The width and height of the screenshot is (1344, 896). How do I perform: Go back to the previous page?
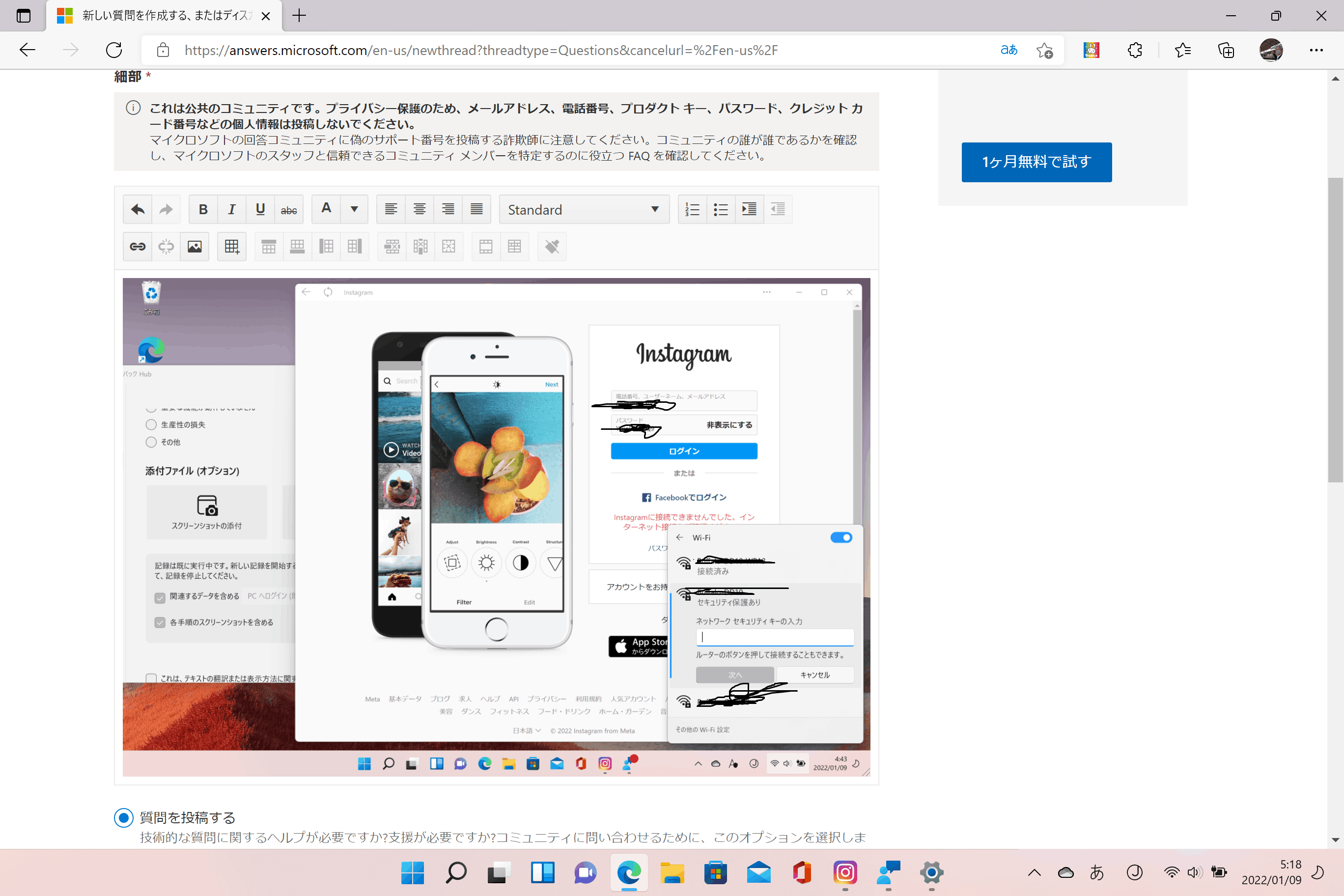(27, 50)
